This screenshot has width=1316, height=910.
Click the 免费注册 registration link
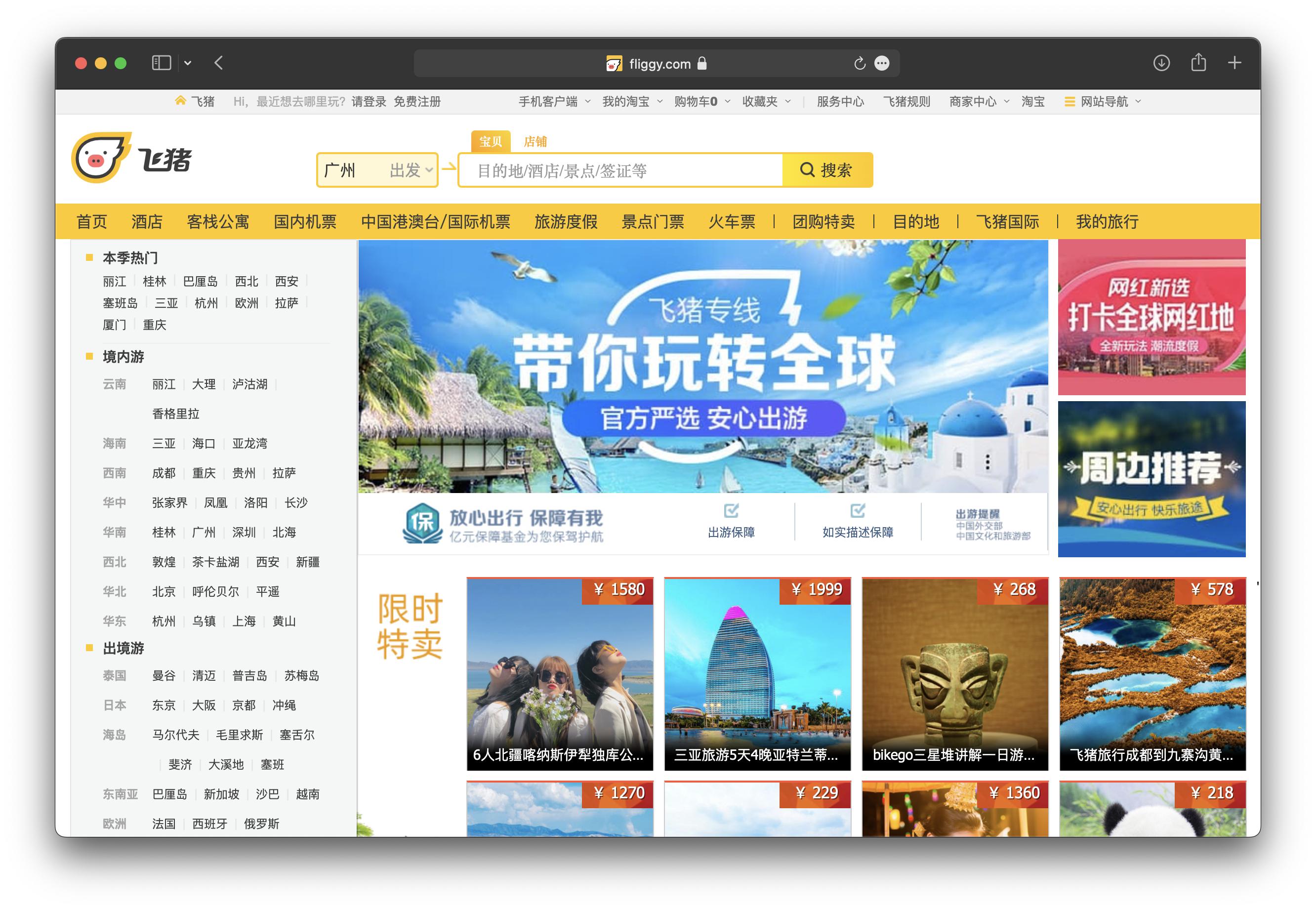(x=417, y=101)
